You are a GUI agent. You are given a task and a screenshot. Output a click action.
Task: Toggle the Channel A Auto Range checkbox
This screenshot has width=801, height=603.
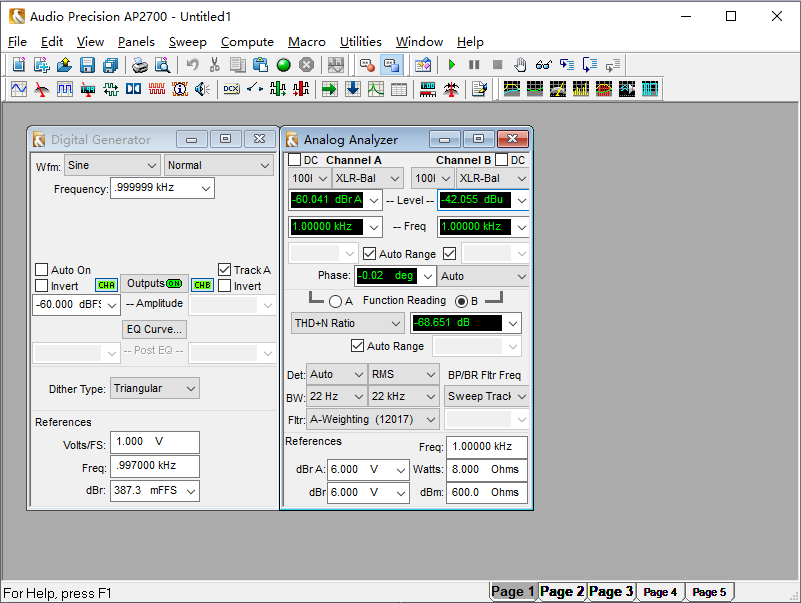pyautogui.click(x=369, y=253)
